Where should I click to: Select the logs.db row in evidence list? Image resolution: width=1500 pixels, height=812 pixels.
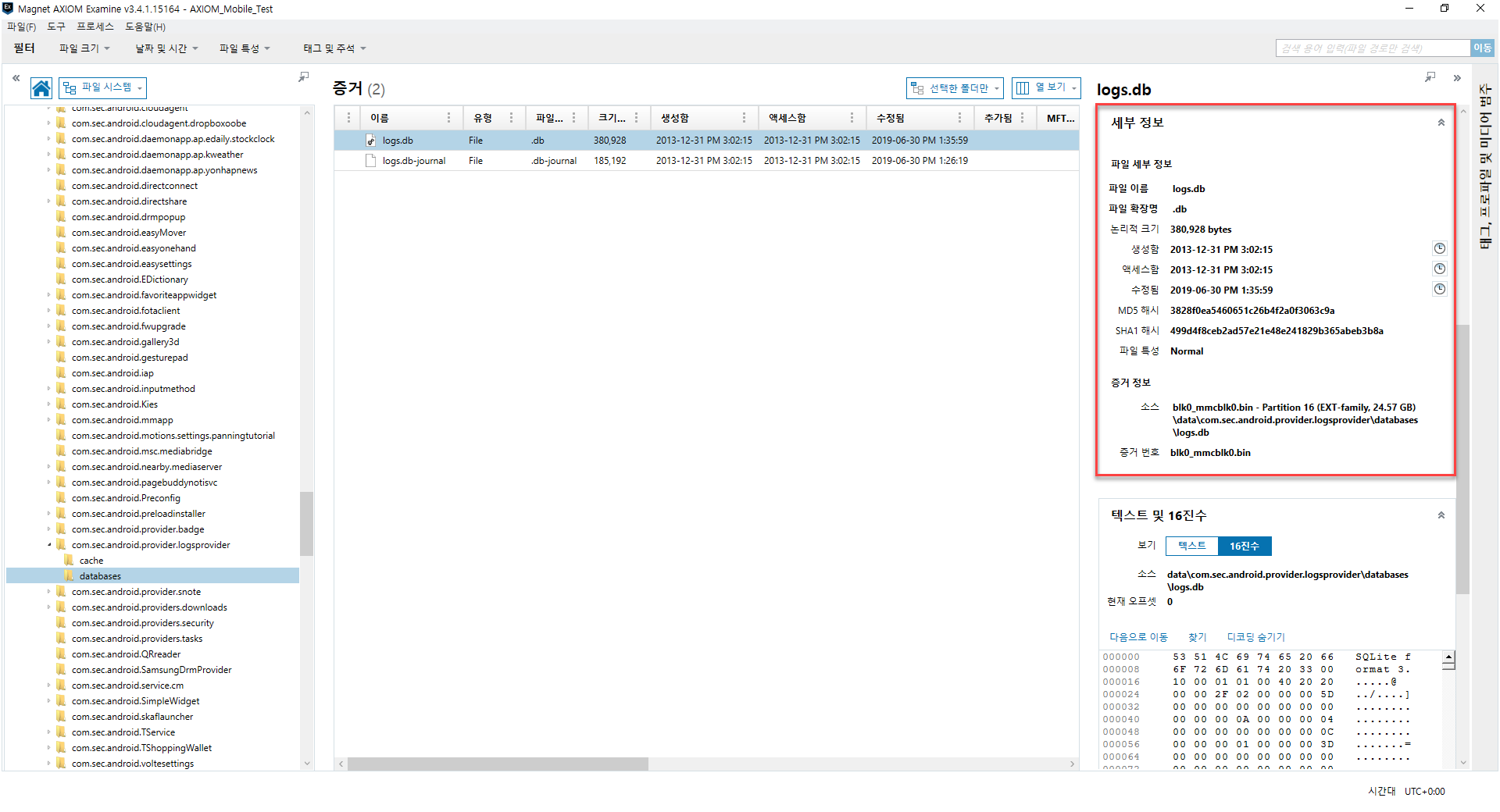pyautogui.click(x=706, y=141)
